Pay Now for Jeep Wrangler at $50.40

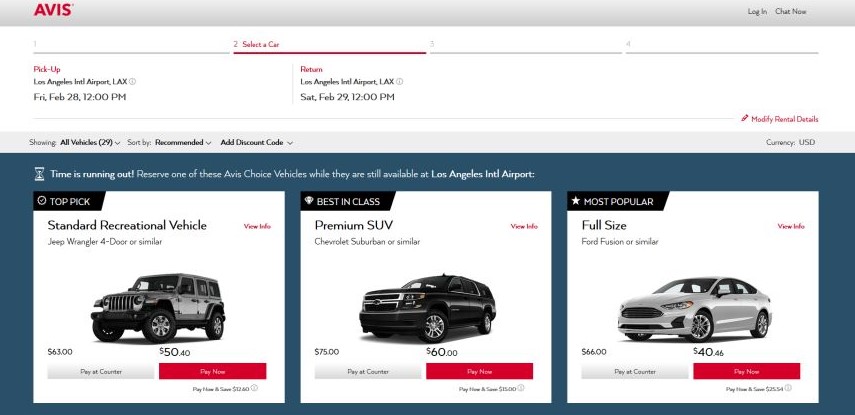point(213,371)
